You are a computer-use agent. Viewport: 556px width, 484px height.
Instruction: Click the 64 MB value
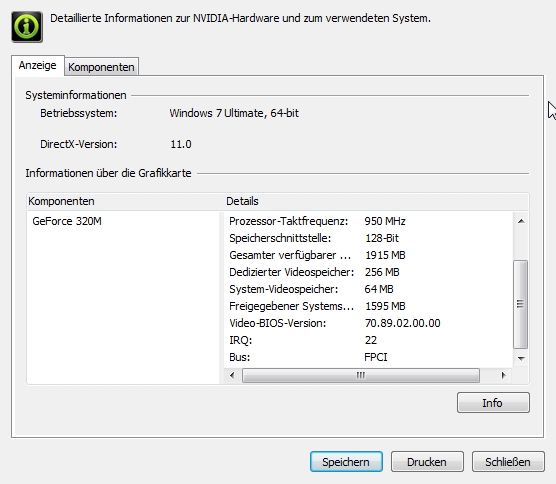coord(379,289)
